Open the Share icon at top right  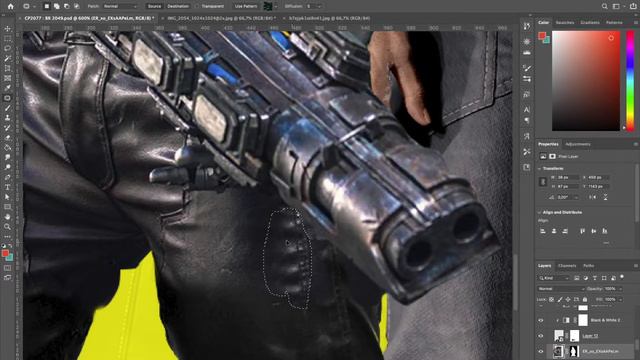coord(633,6)
